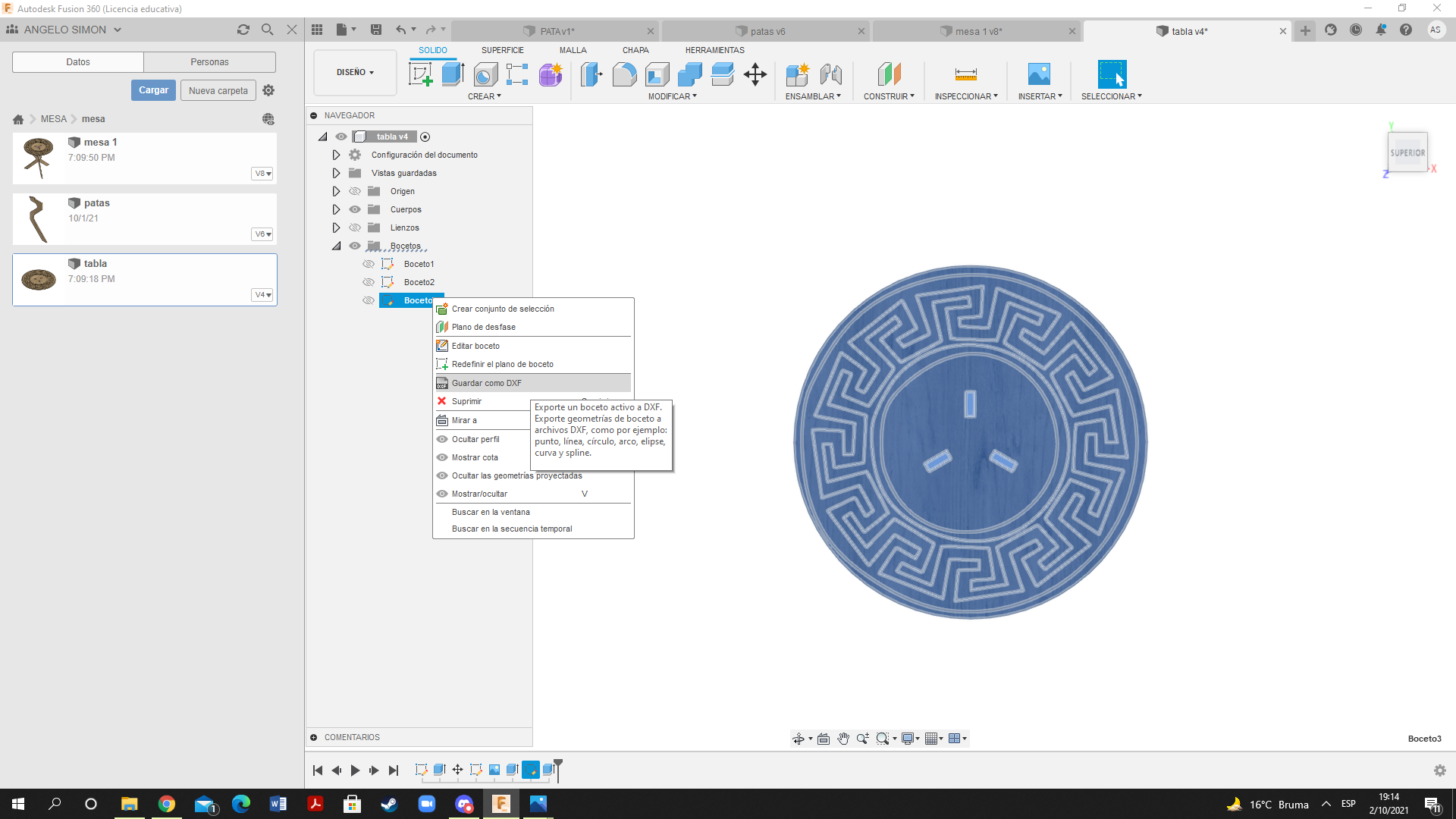The image size is (1456, 819).
Task: Switch to Personas in data panel
Action: tap(209, 62)
